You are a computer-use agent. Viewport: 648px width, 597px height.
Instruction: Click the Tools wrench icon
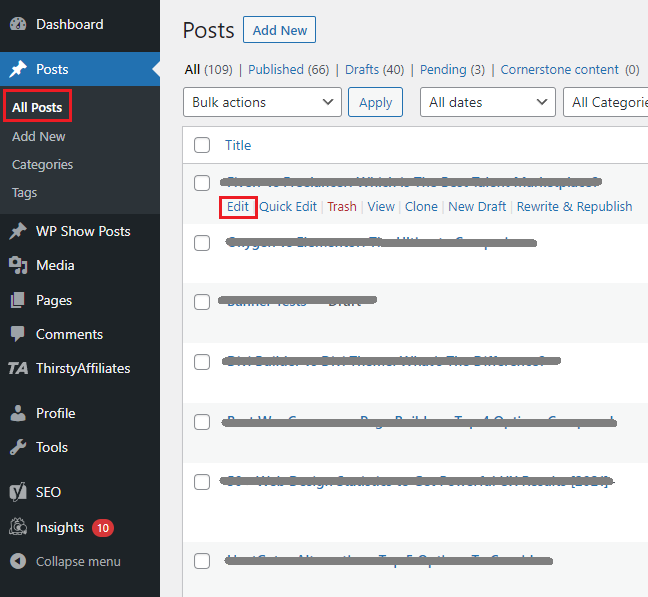point(18,447)
